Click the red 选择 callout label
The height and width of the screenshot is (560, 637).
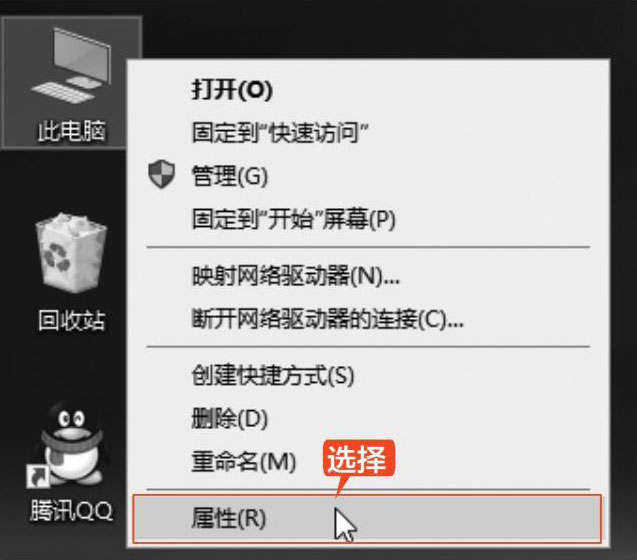pos(358,460)
